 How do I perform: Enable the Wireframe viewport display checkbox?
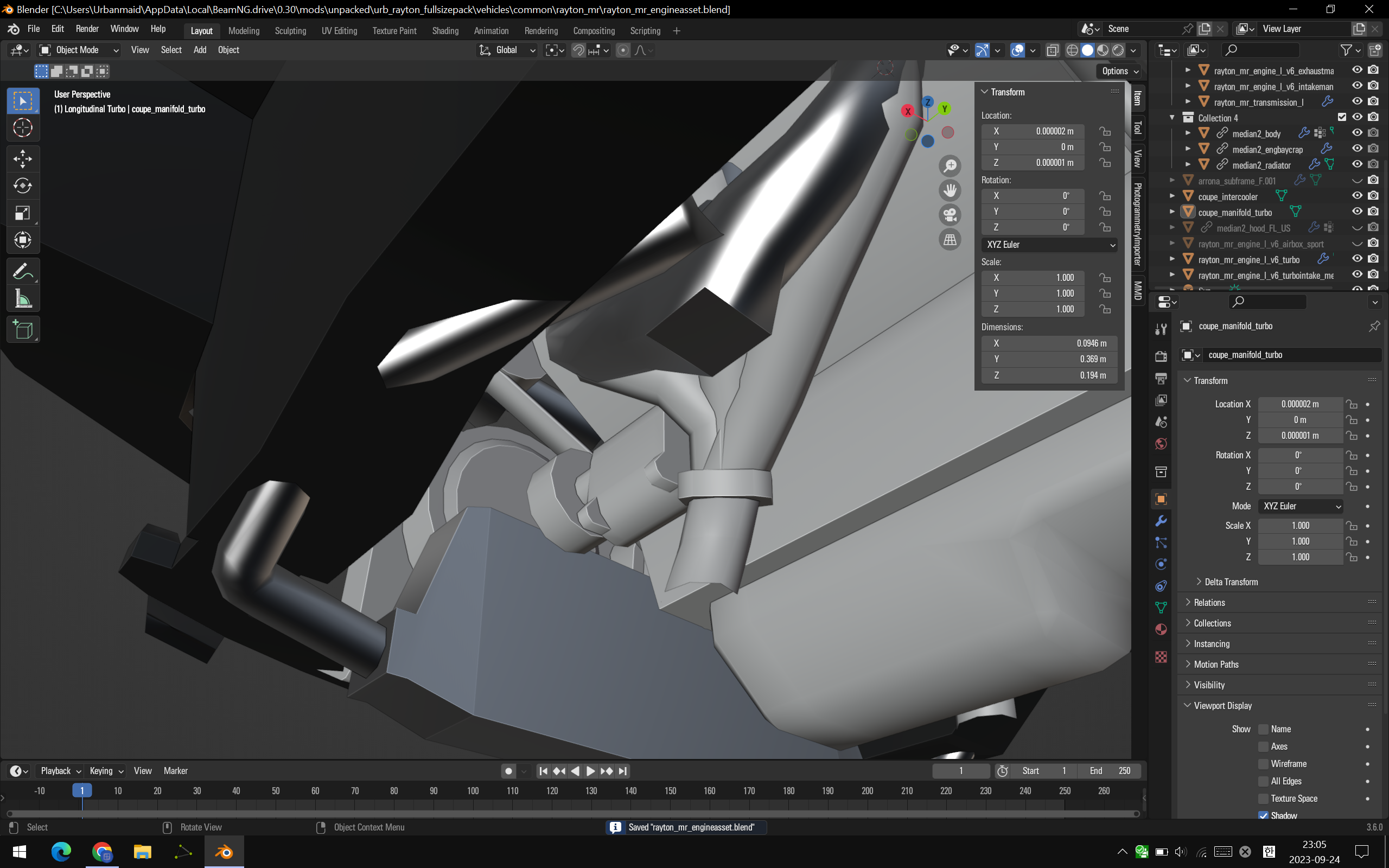pyautogui.click(x=1263, y=763)
